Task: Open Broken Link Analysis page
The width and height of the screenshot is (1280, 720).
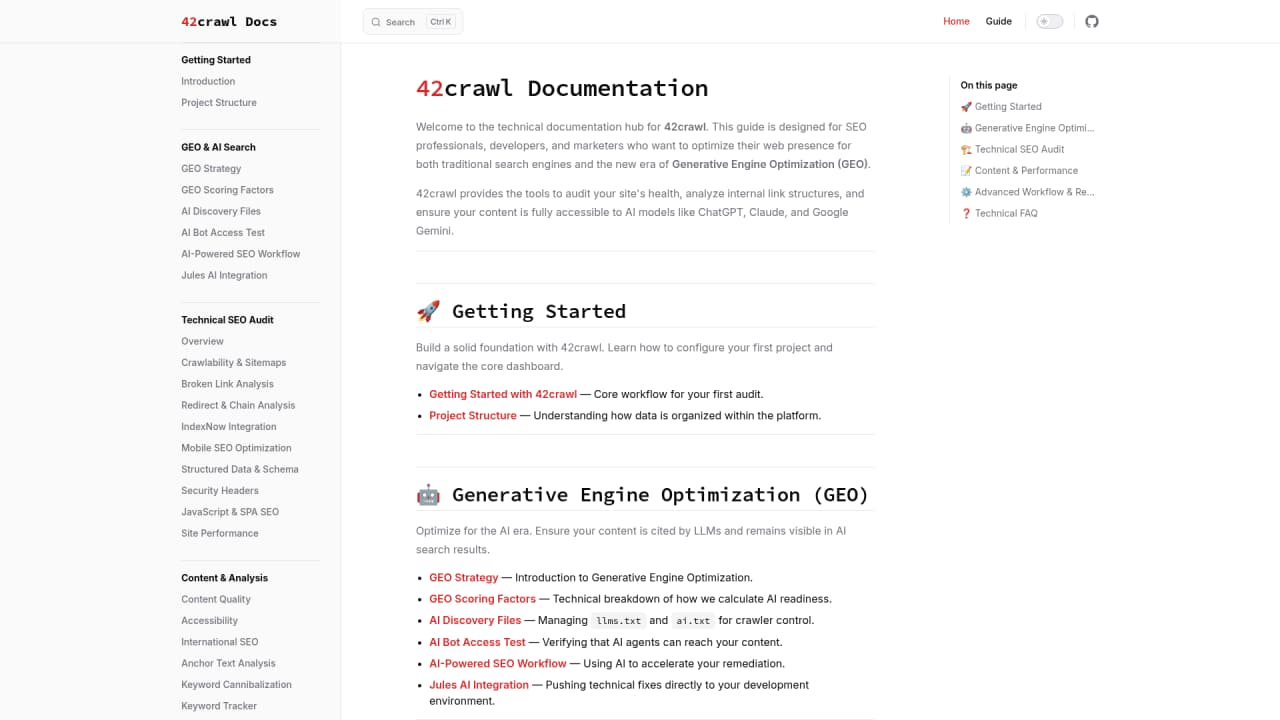Action: click(227, 384)
